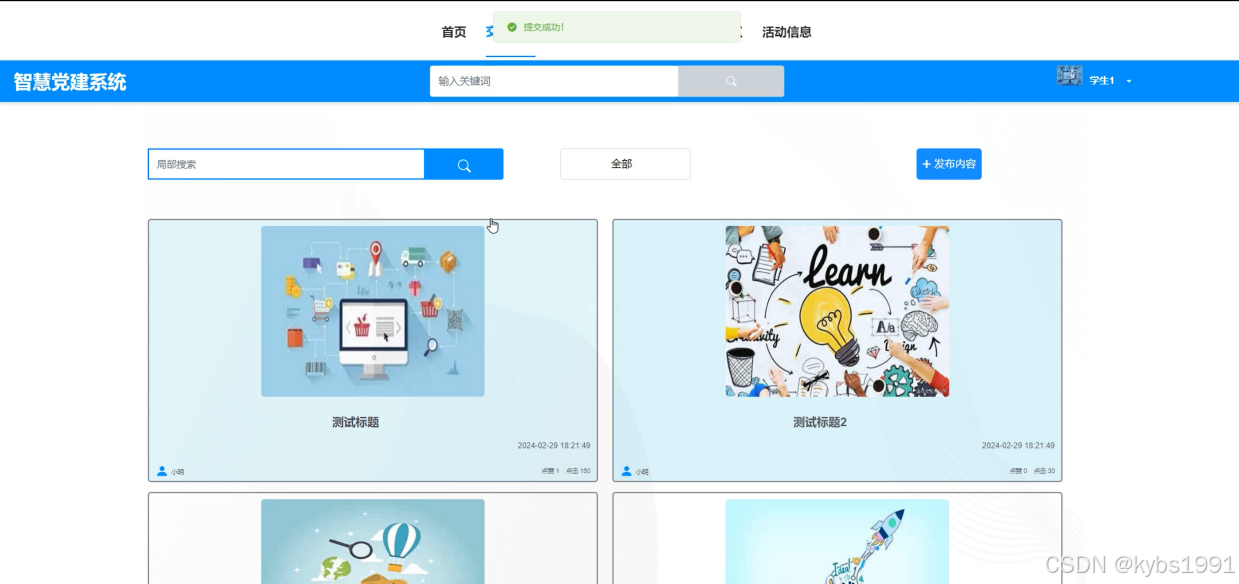
Task: Open the Learn lightbulb thumbnail
Action: 837,311
